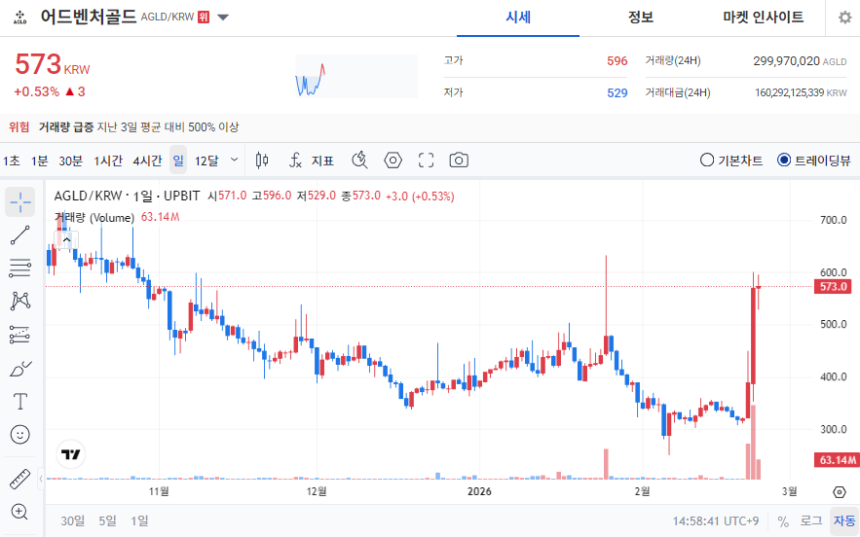Open the emoji sticker tool

pos(20,434)
